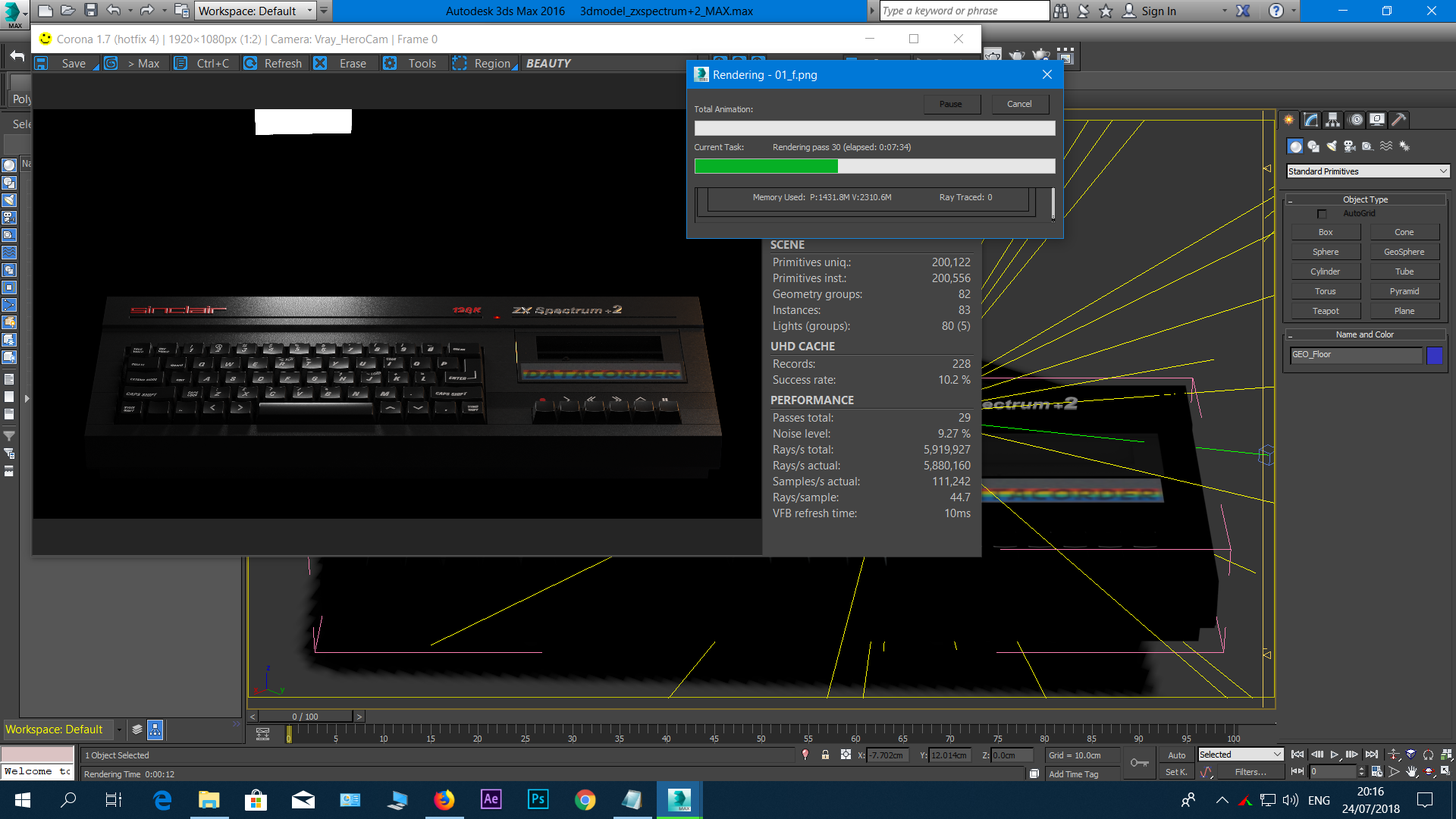
Task: Switch to the Hierarchy panel tab
Action: (x=1332, y=120)
